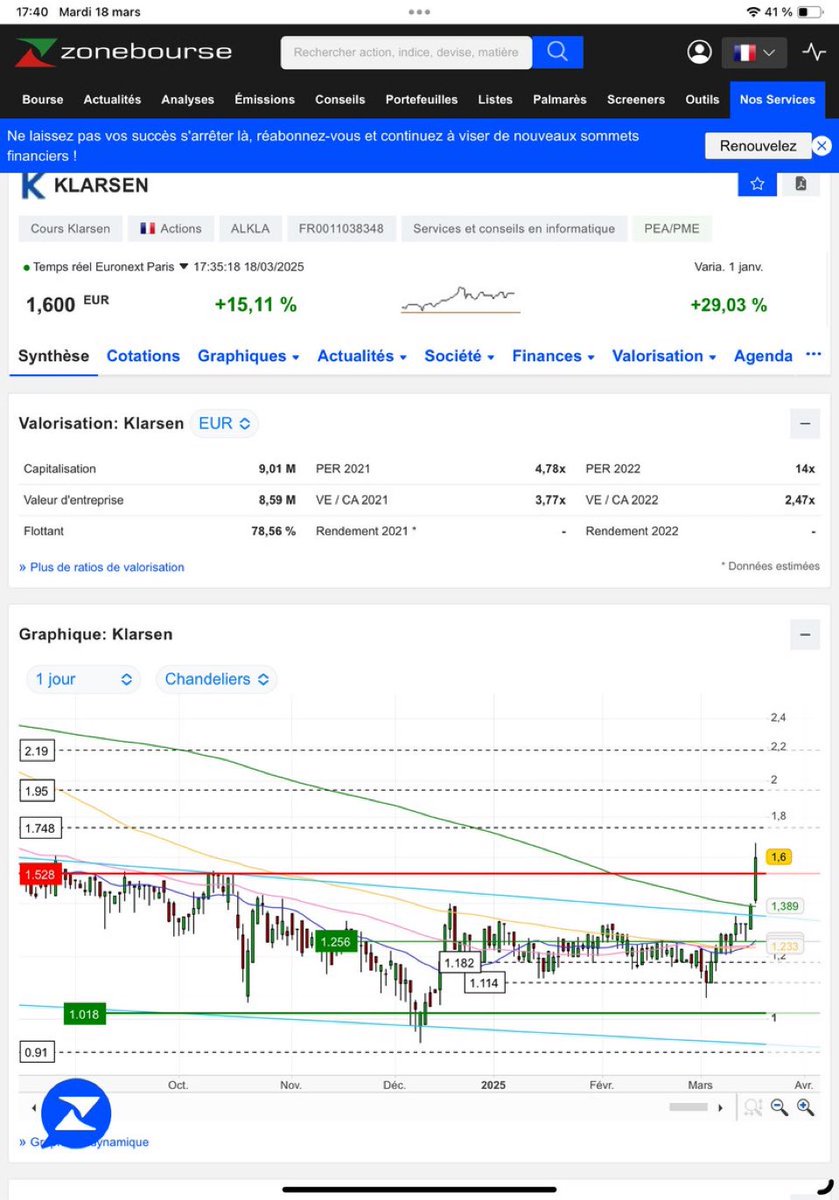Open the Palmarès menu

coord(559,99)
